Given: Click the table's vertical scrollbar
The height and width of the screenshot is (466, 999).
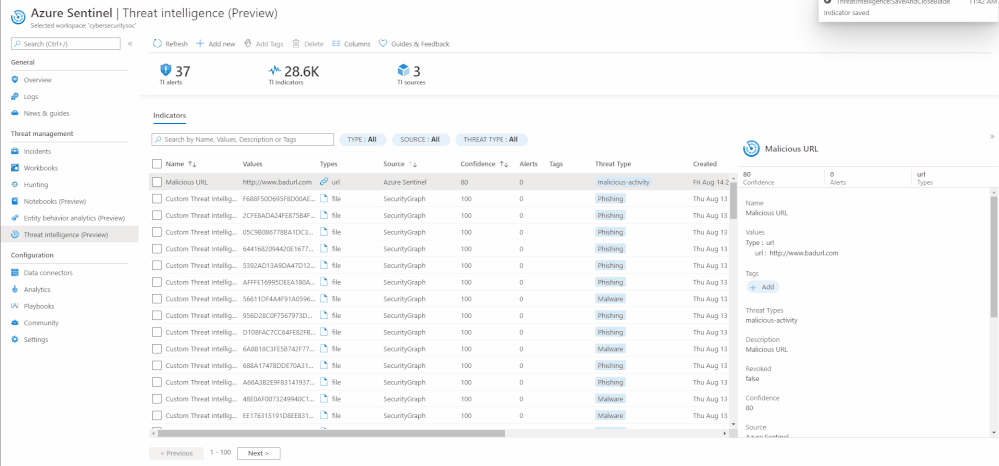Looking at the screenshot, I should [x=733, y=200].
